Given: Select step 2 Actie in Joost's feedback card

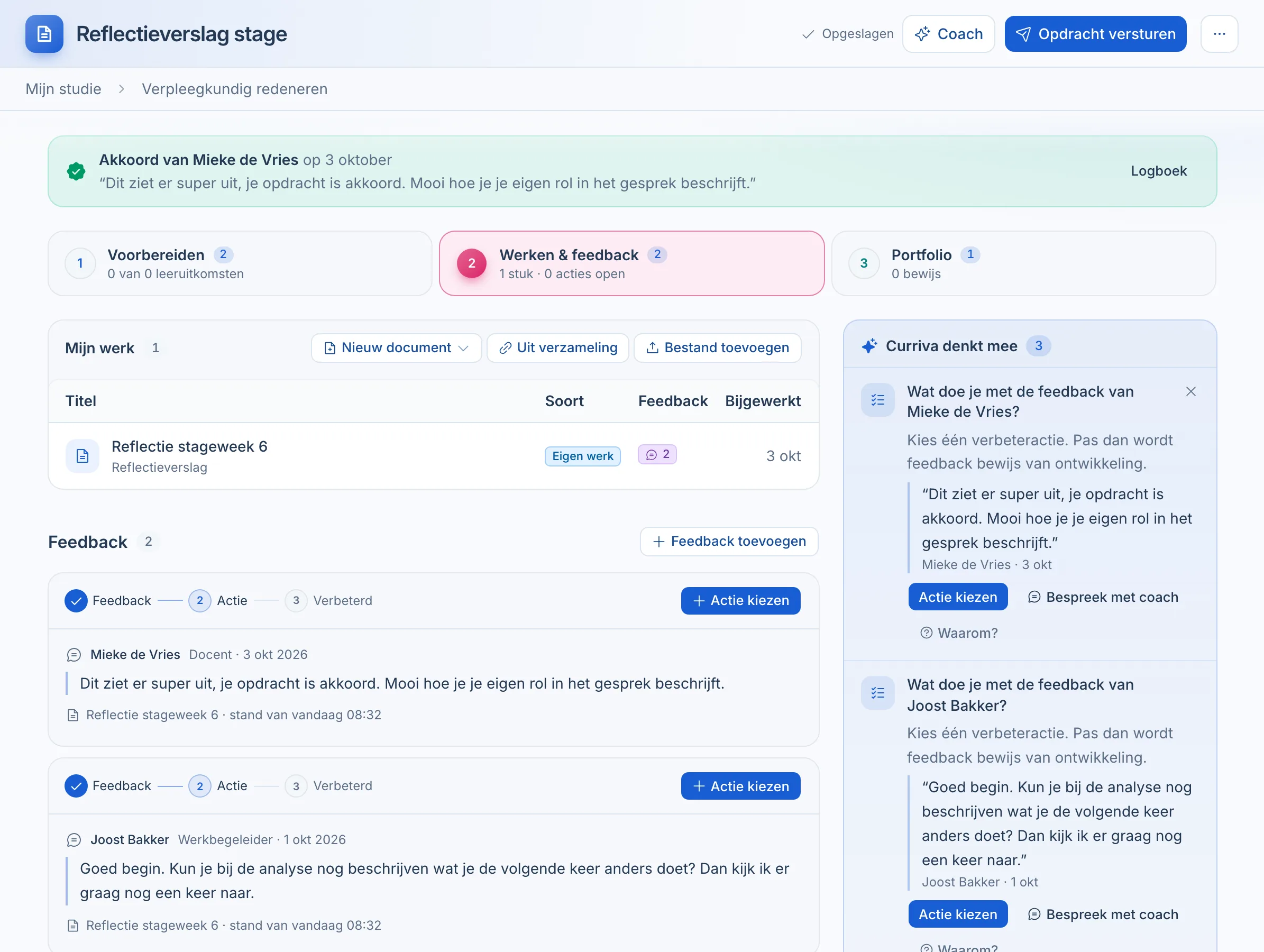Looking at the screenshot, I should tap(218, 786).
